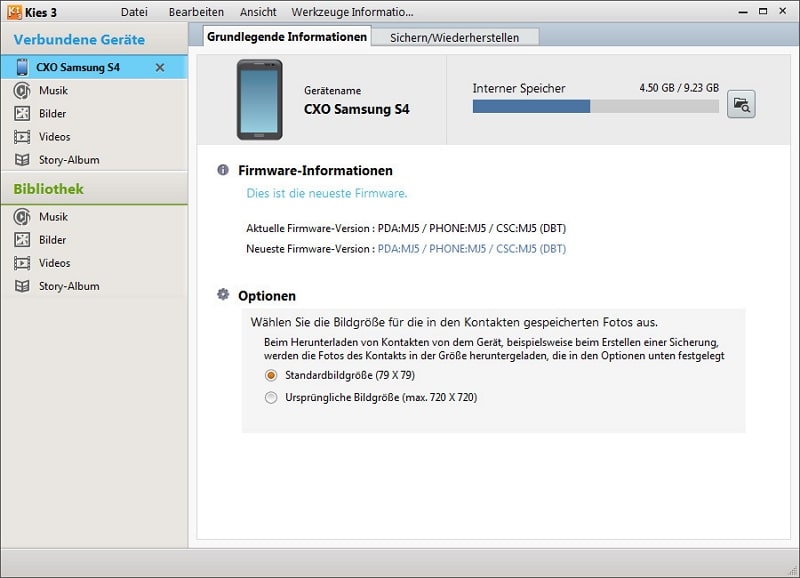
Task: Click 'Dies ist die neueste Firmware.' text
Action: 327,193
